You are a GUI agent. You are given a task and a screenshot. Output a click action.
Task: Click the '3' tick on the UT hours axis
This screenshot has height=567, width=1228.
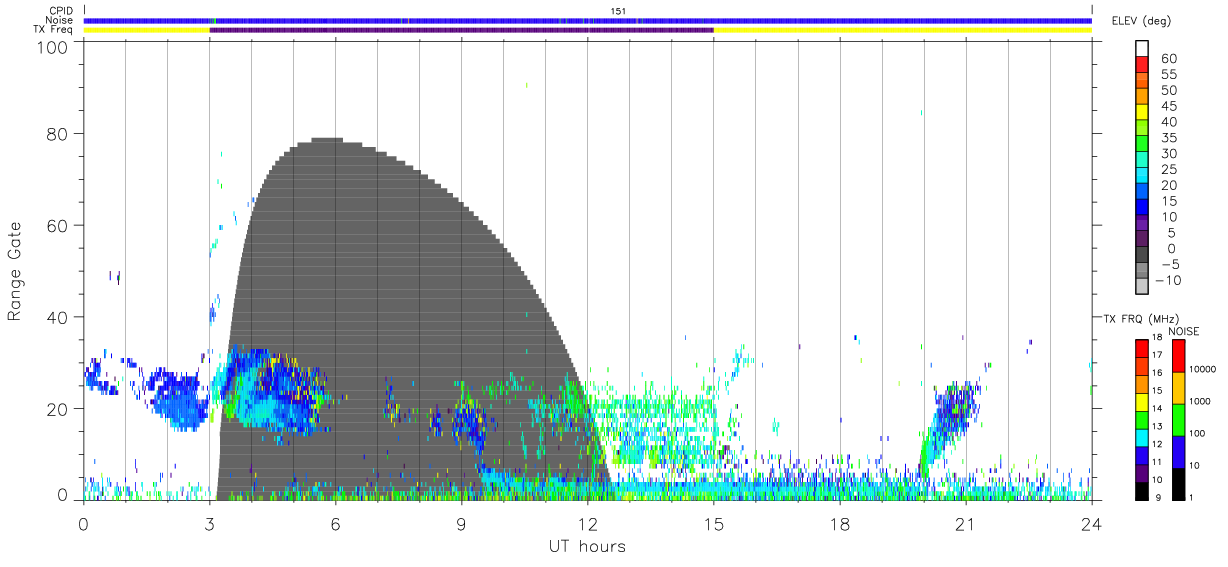[x=210, y=524]
